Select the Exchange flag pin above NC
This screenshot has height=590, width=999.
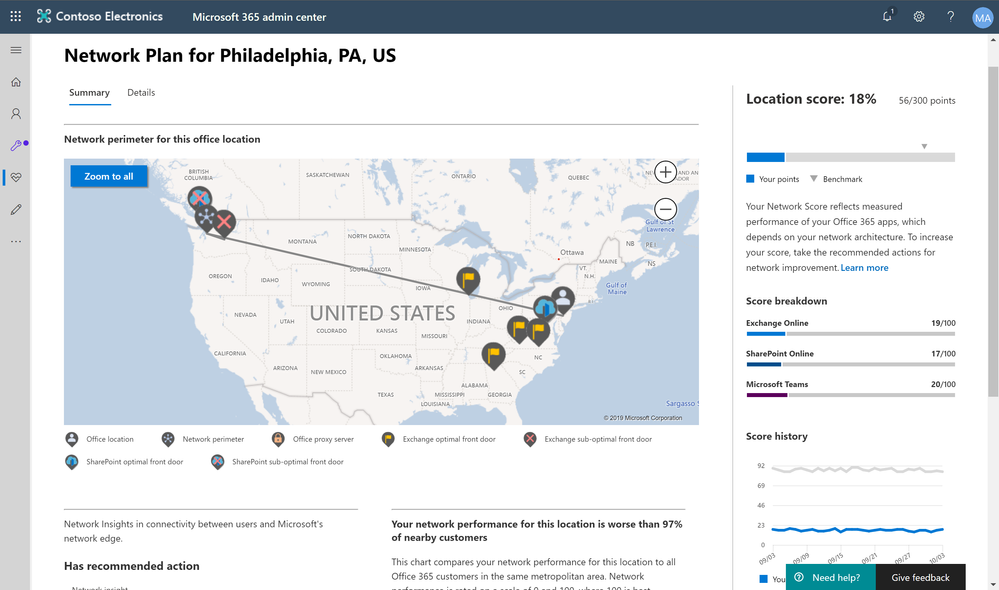point(539,332)
